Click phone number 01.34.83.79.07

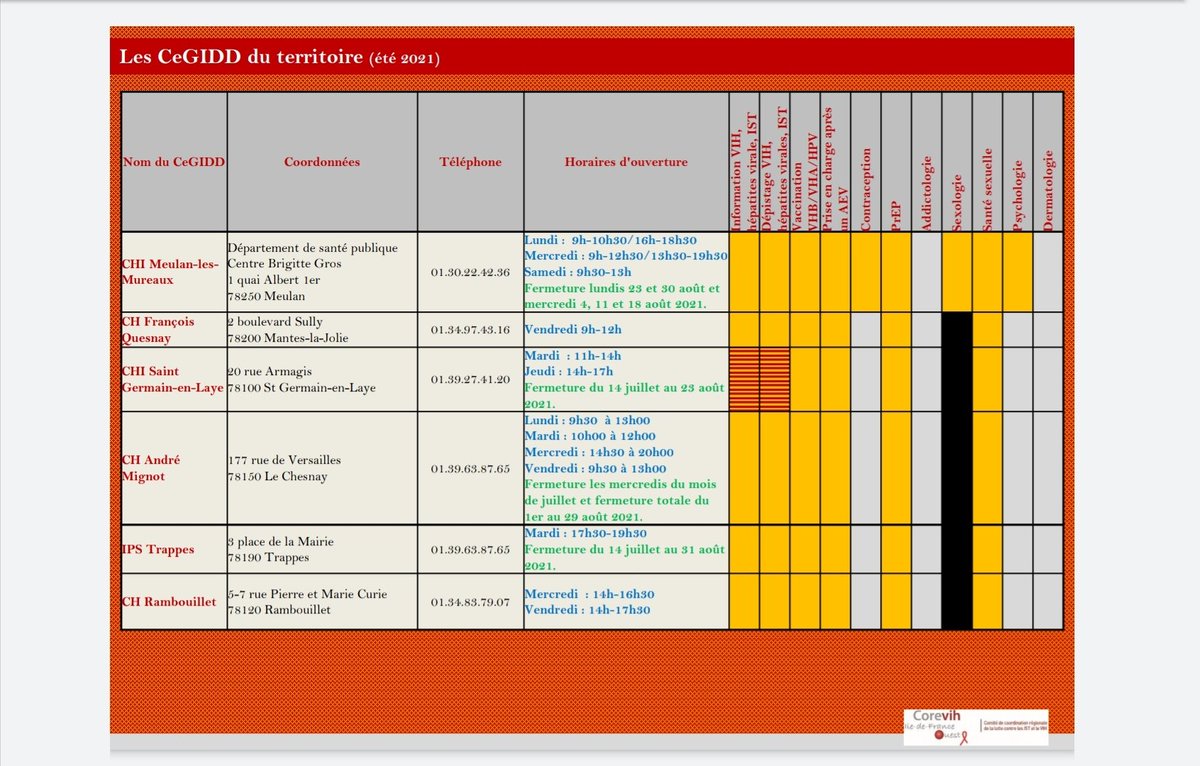point(470,602)
